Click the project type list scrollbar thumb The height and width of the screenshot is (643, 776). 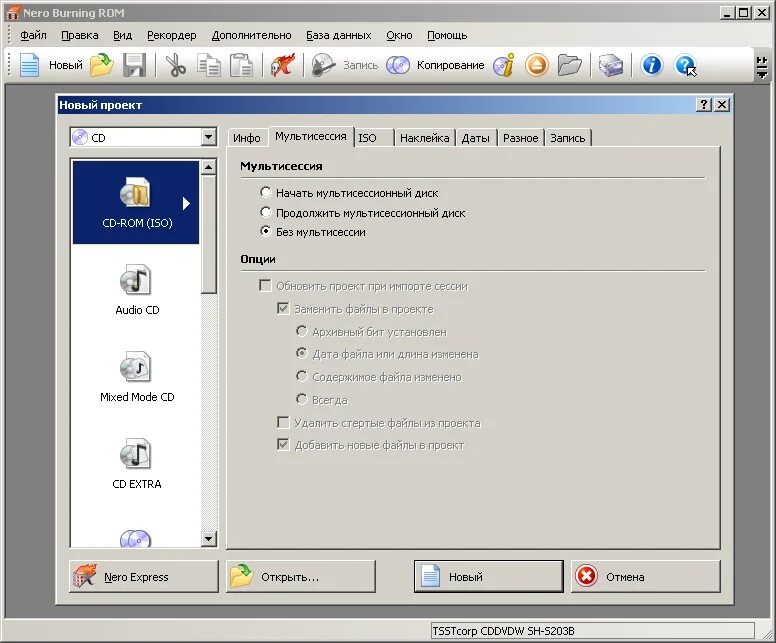(x=208, y=234)
